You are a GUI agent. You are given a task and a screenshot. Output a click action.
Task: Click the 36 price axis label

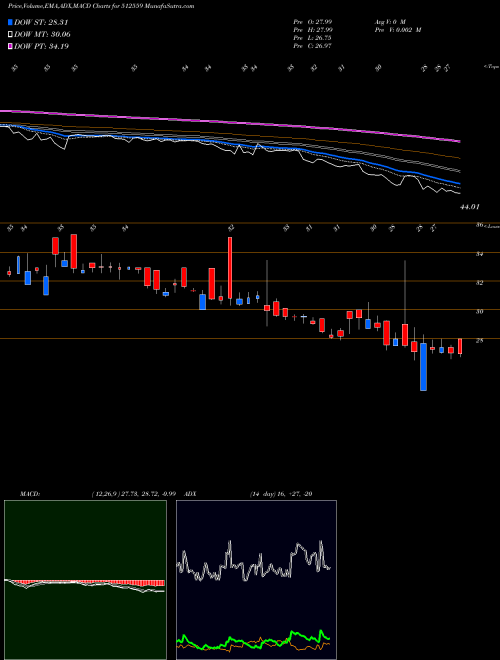tap(479, 225)
